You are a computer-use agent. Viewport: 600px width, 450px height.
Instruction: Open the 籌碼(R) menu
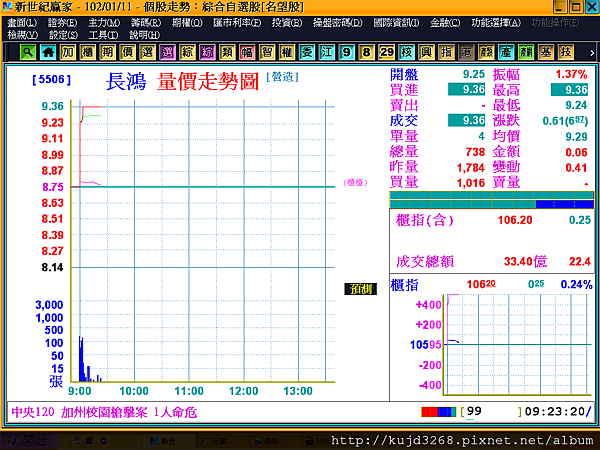[x=146, y=23]
